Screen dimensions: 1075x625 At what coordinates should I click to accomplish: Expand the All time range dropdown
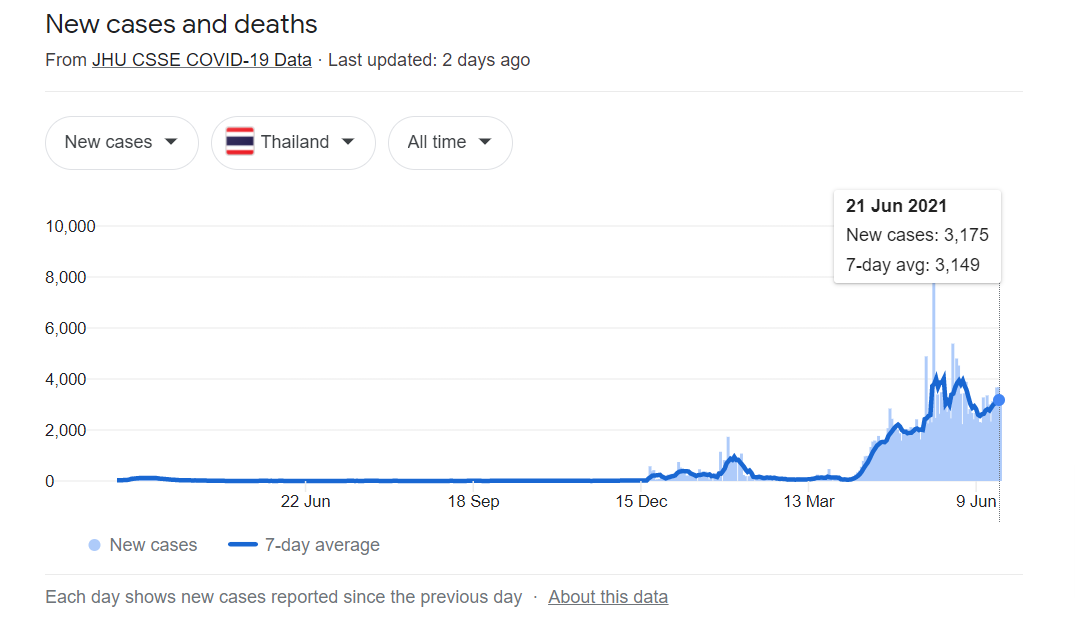click(x=450, y=143)
